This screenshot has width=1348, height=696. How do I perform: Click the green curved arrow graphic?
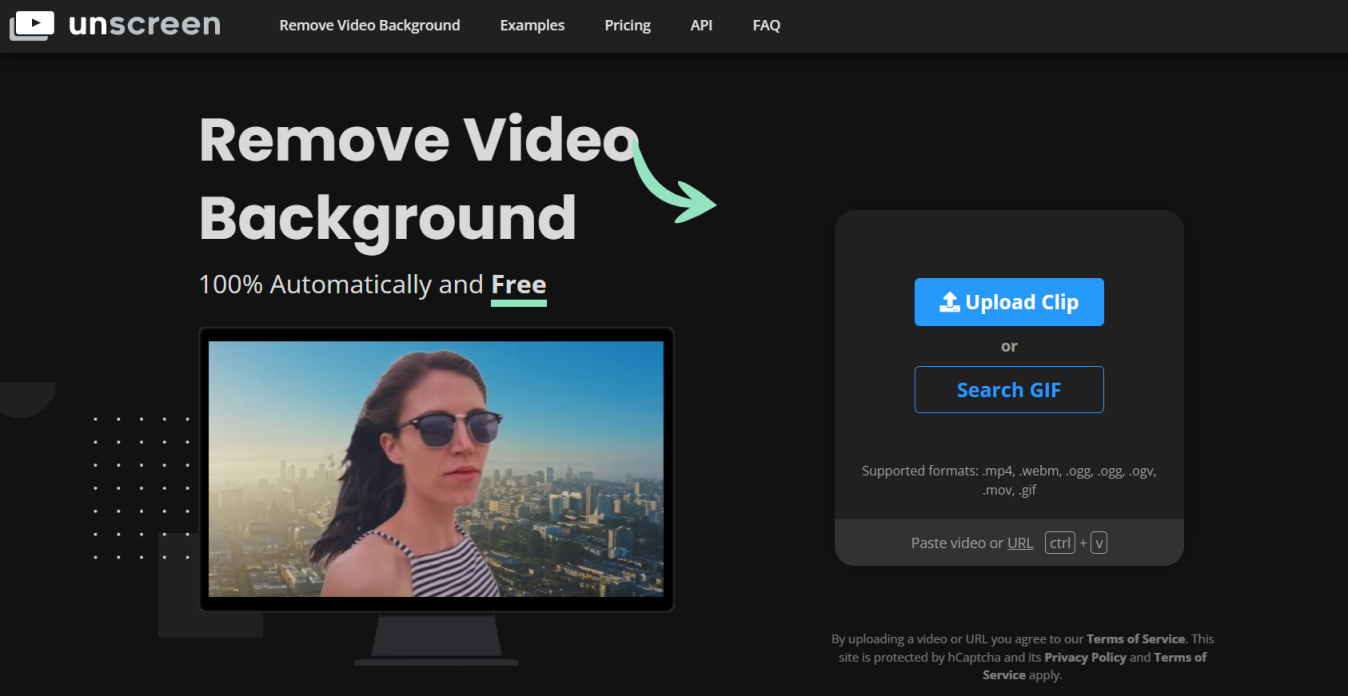click(672, 183)
